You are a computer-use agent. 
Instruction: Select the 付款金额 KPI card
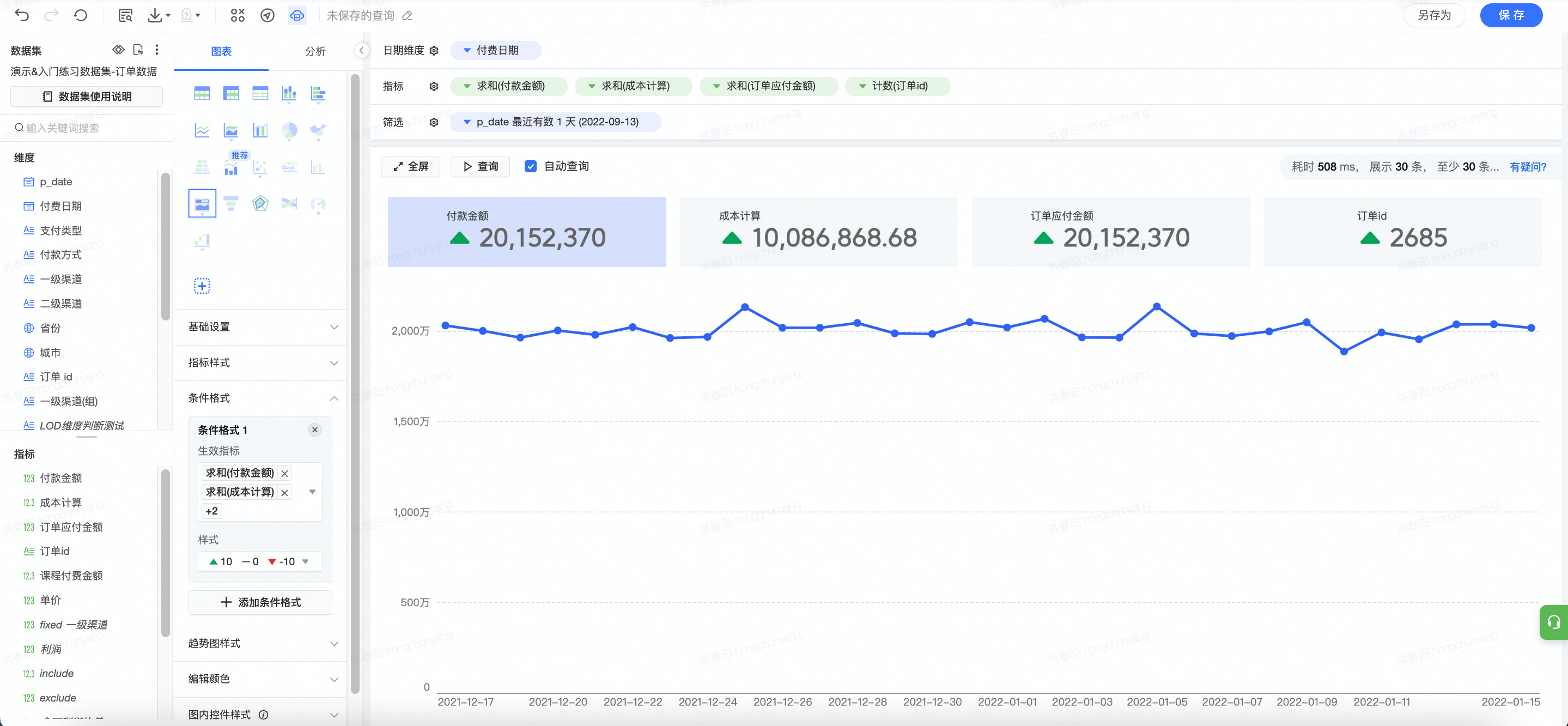tap(526, 232)
